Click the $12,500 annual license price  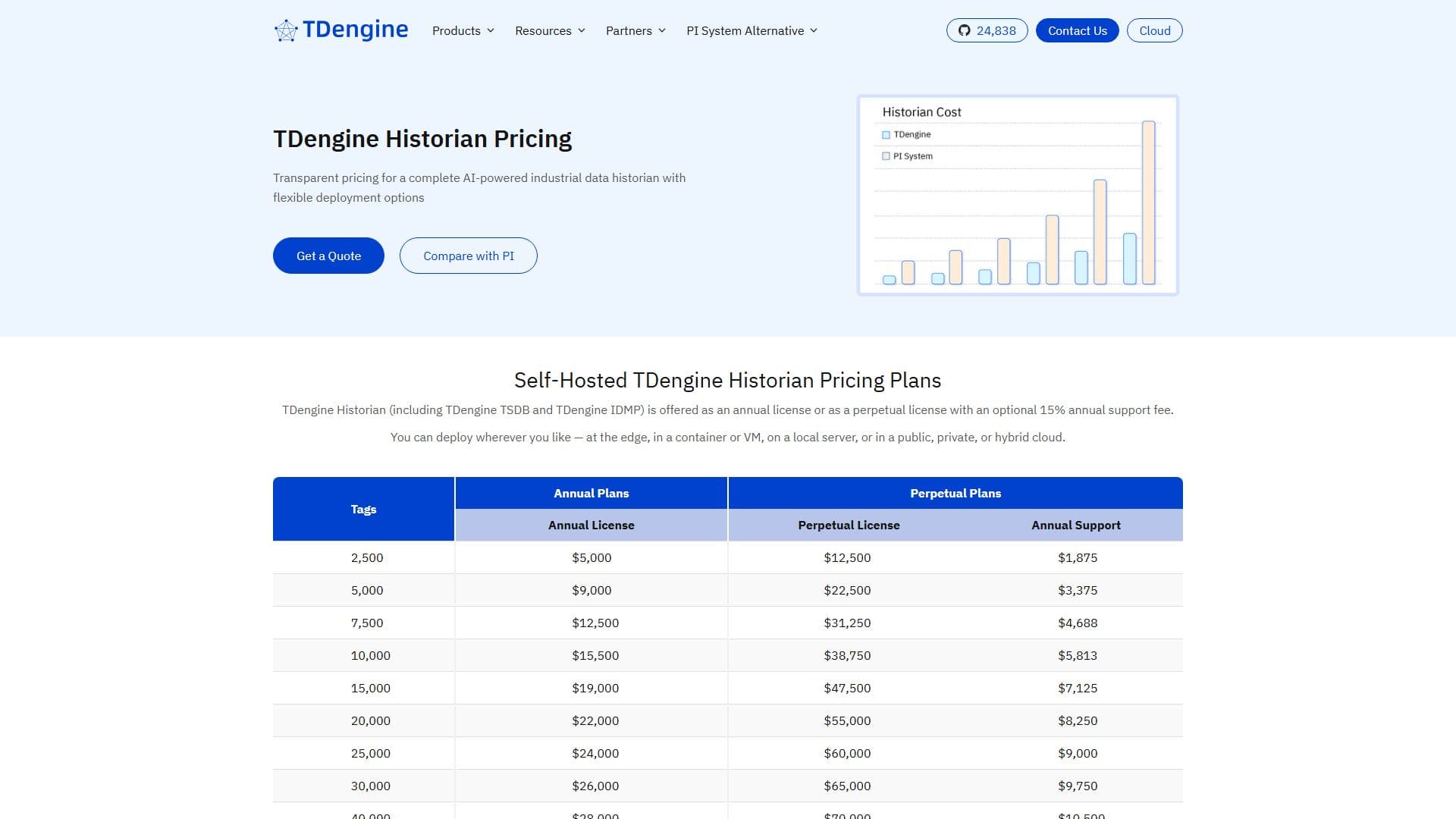(595, 623)
